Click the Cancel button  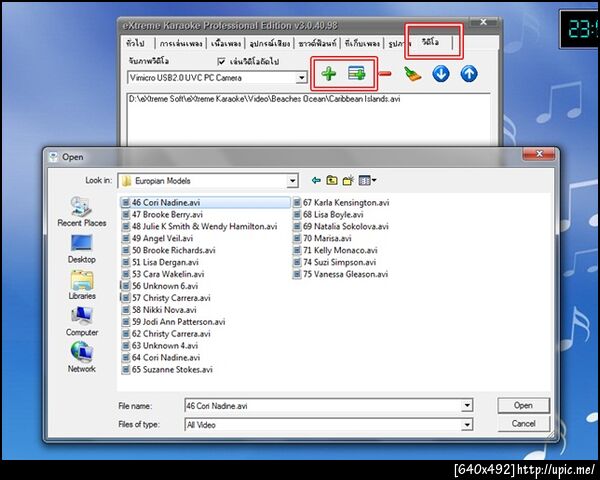pyautogui.click(x=523, y=423)
